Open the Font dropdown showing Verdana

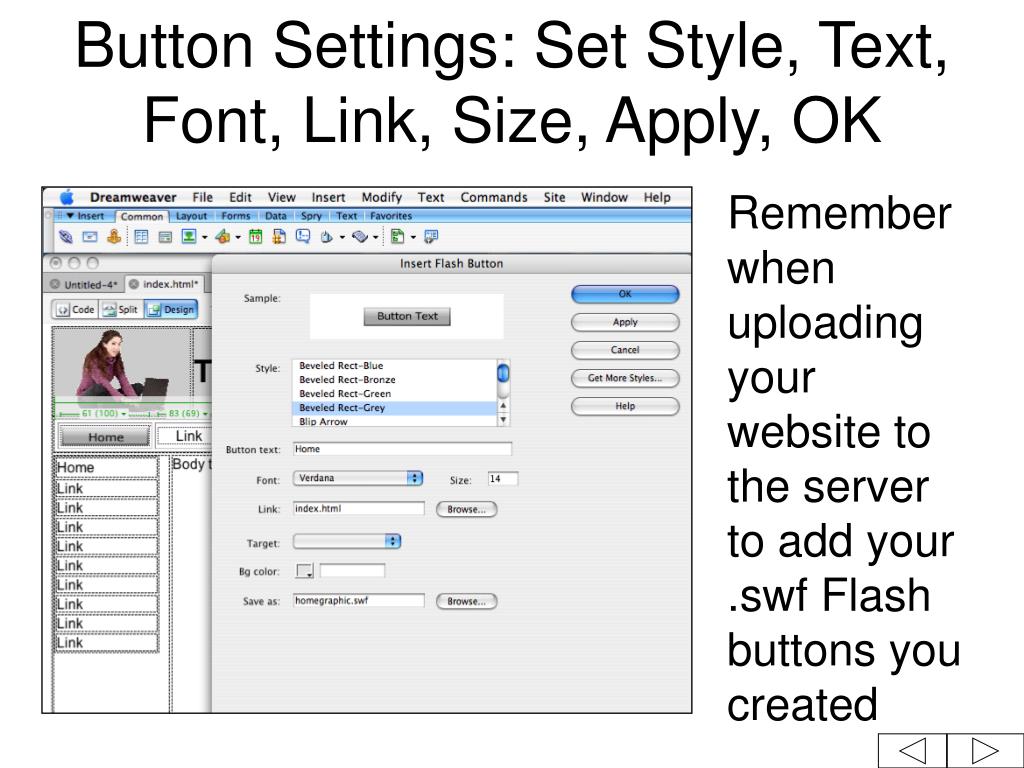[358, 478]
